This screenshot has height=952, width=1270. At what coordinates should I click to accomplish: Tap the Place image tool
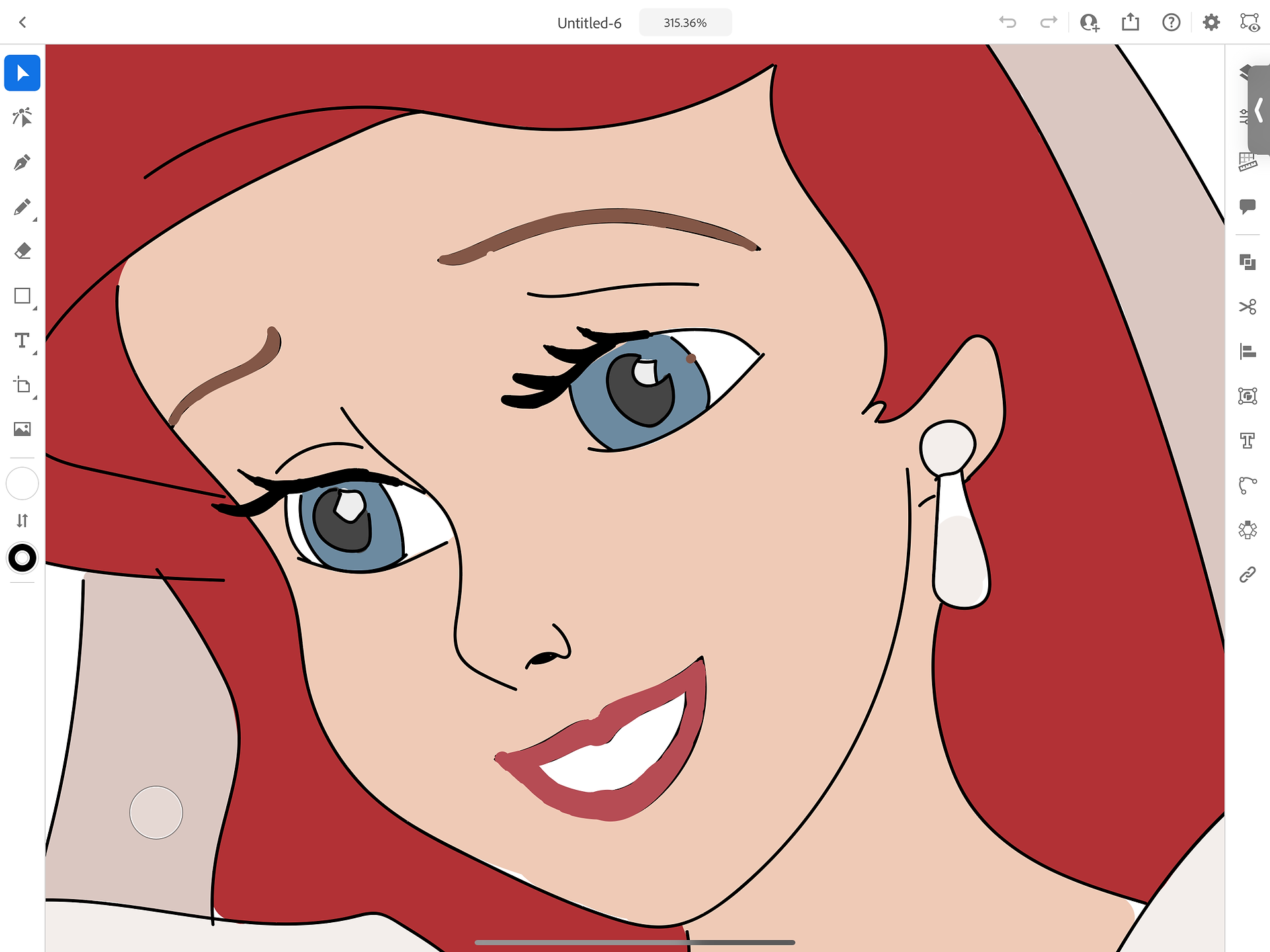(22, 429)
